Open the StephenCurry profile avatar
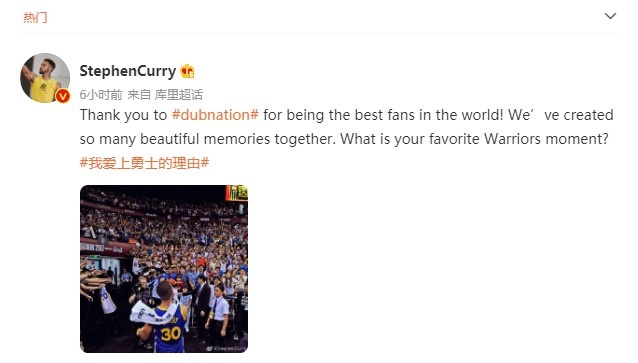 pos(45,78)
